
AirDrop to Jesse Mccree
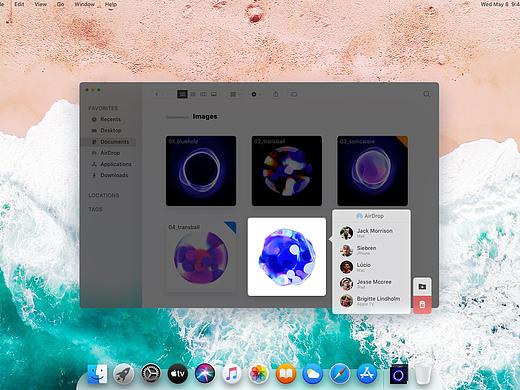(x=371, y=284)
